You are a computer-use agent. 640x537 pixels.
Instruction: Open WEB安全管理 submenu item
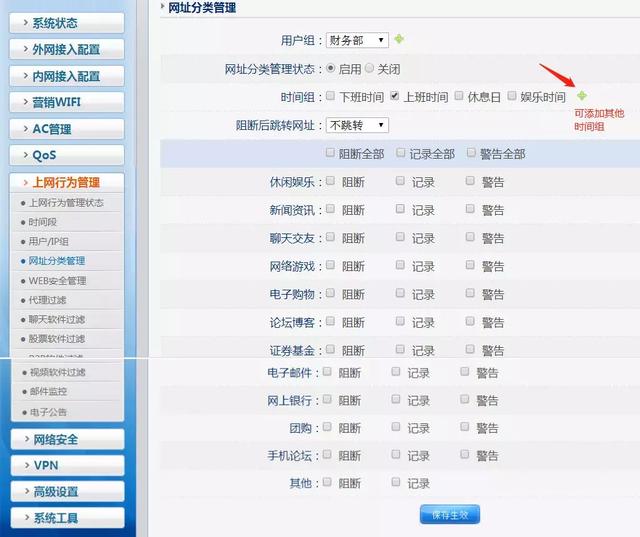(x=57, y=281)
